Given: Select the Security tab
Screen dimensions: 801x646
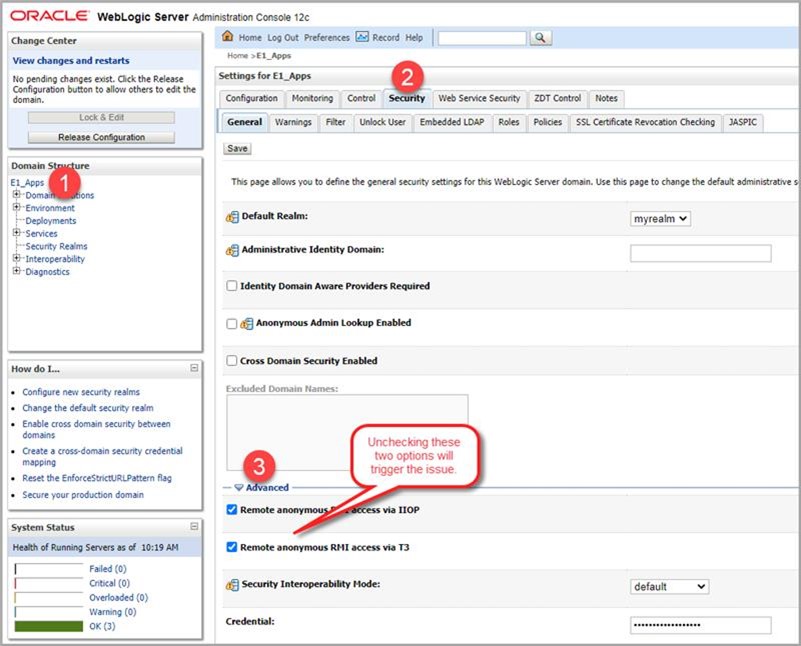Looking at the screenshot, I should pos(407,98).
